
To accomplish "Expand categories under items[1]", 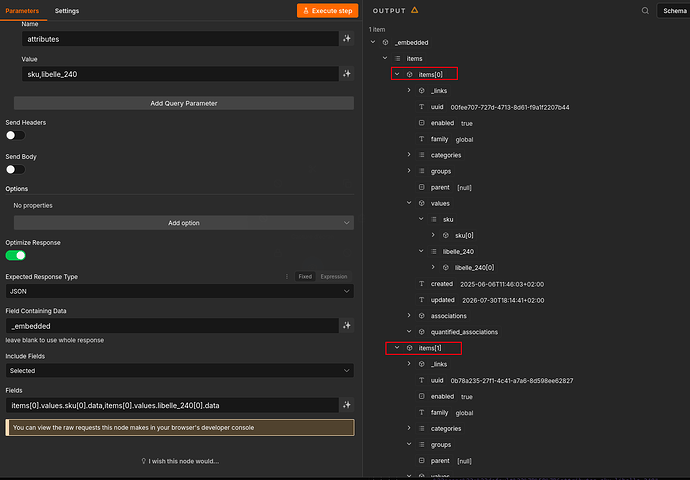I will [409, 428].
